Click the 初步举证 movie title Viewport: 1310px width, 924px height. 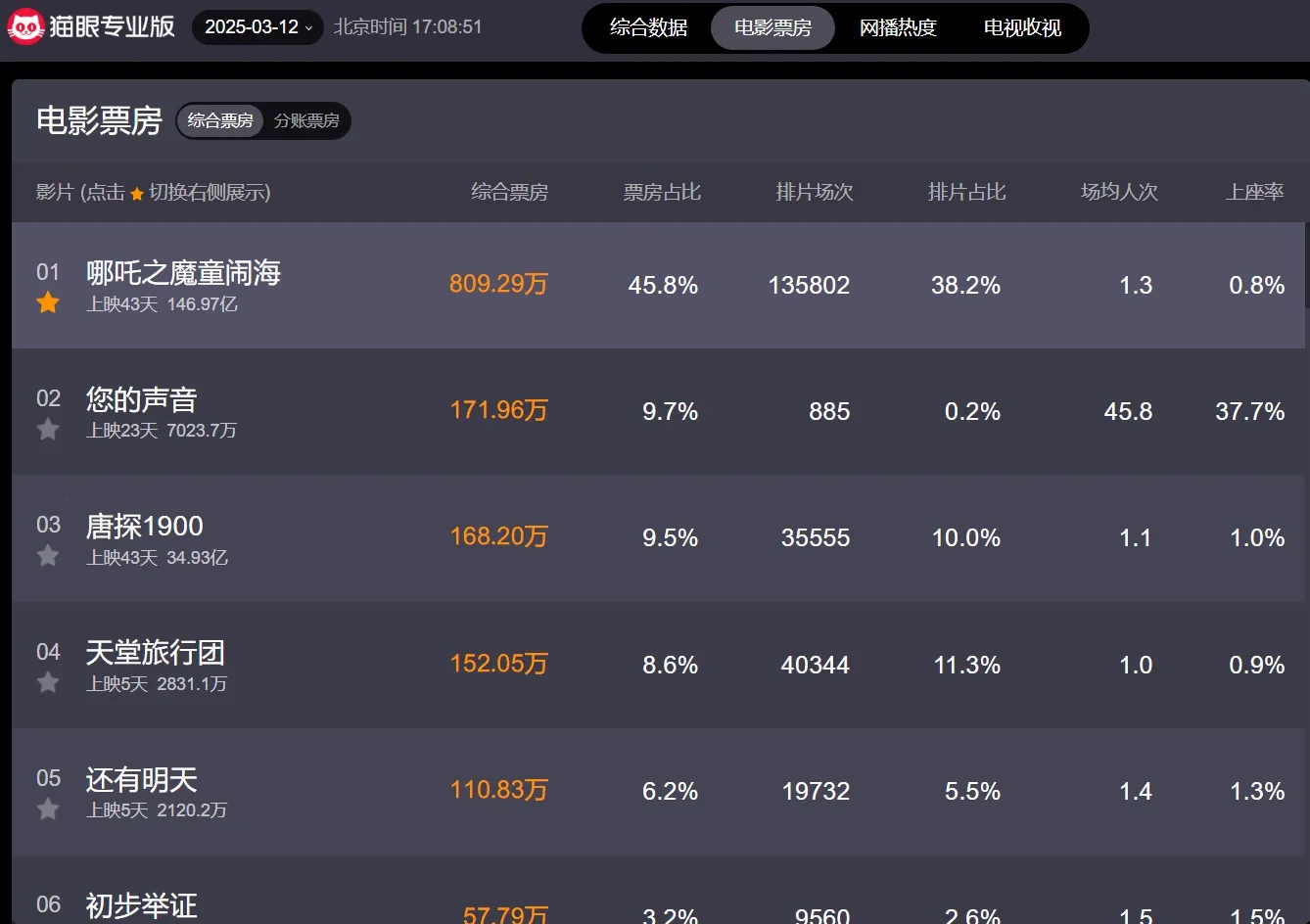pyautogui.click(x=141, y=905)
